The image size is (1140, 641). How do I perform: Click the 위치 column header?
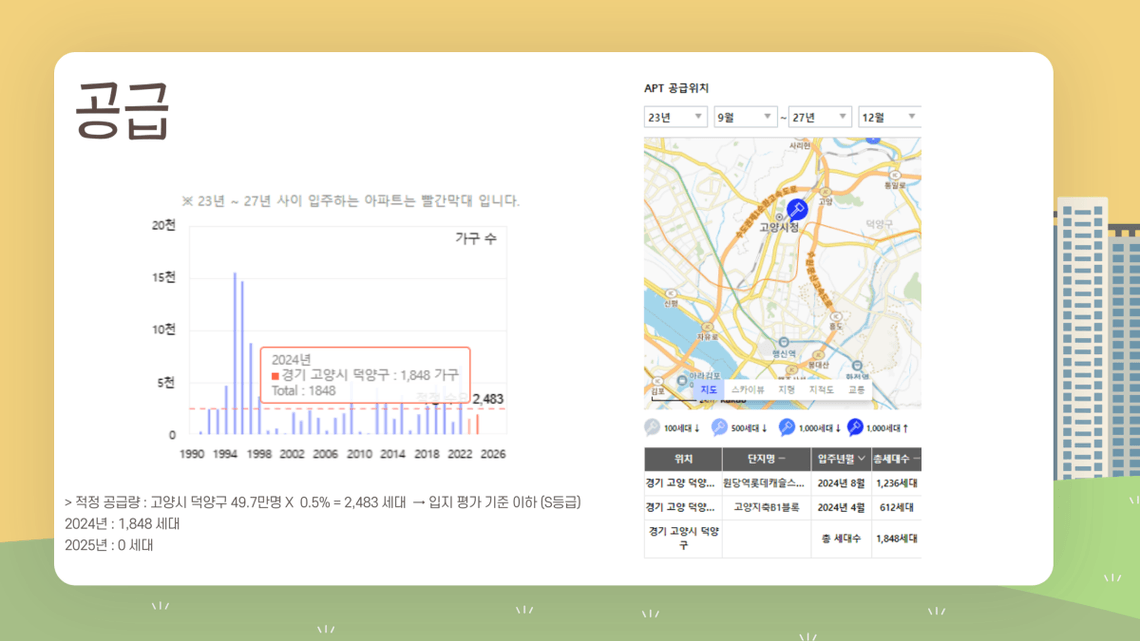[x=683, y=459]
